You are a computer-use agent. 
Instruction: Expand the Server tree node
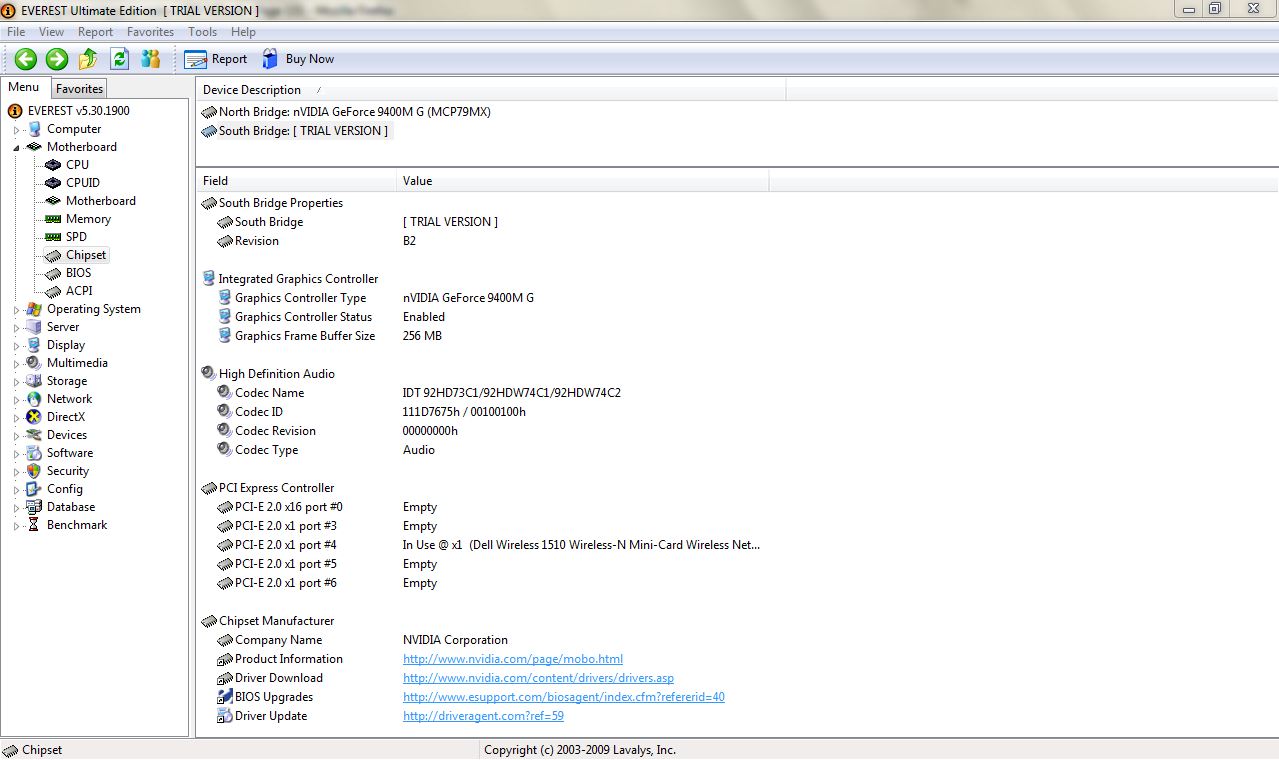(17, 328)
